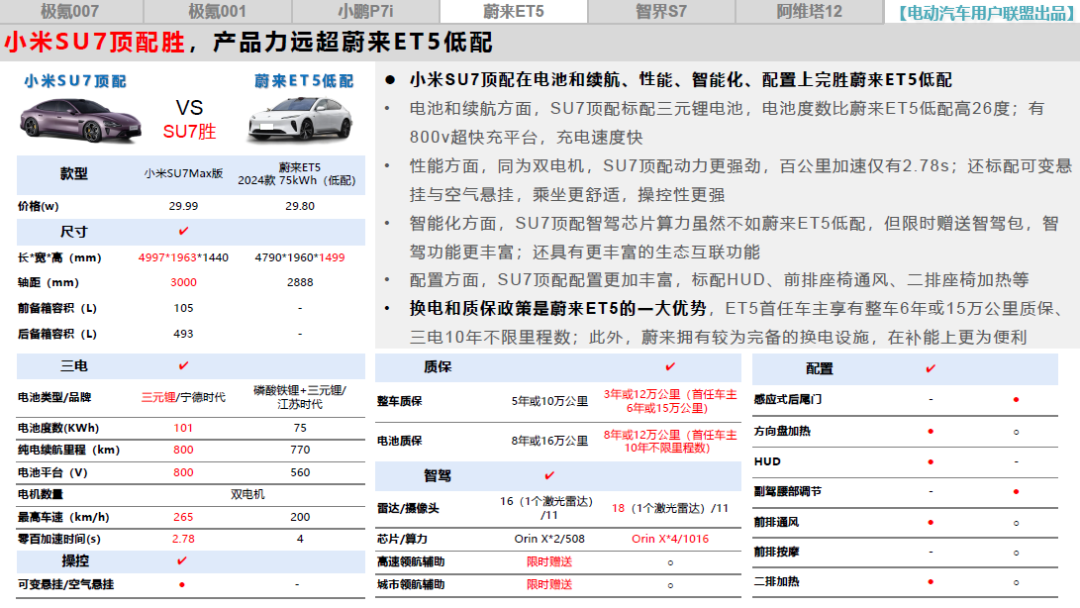Click the slide title 小米SU7顶配胜
This screenshot has width=1080, height=608.
[x=95, y=43]
